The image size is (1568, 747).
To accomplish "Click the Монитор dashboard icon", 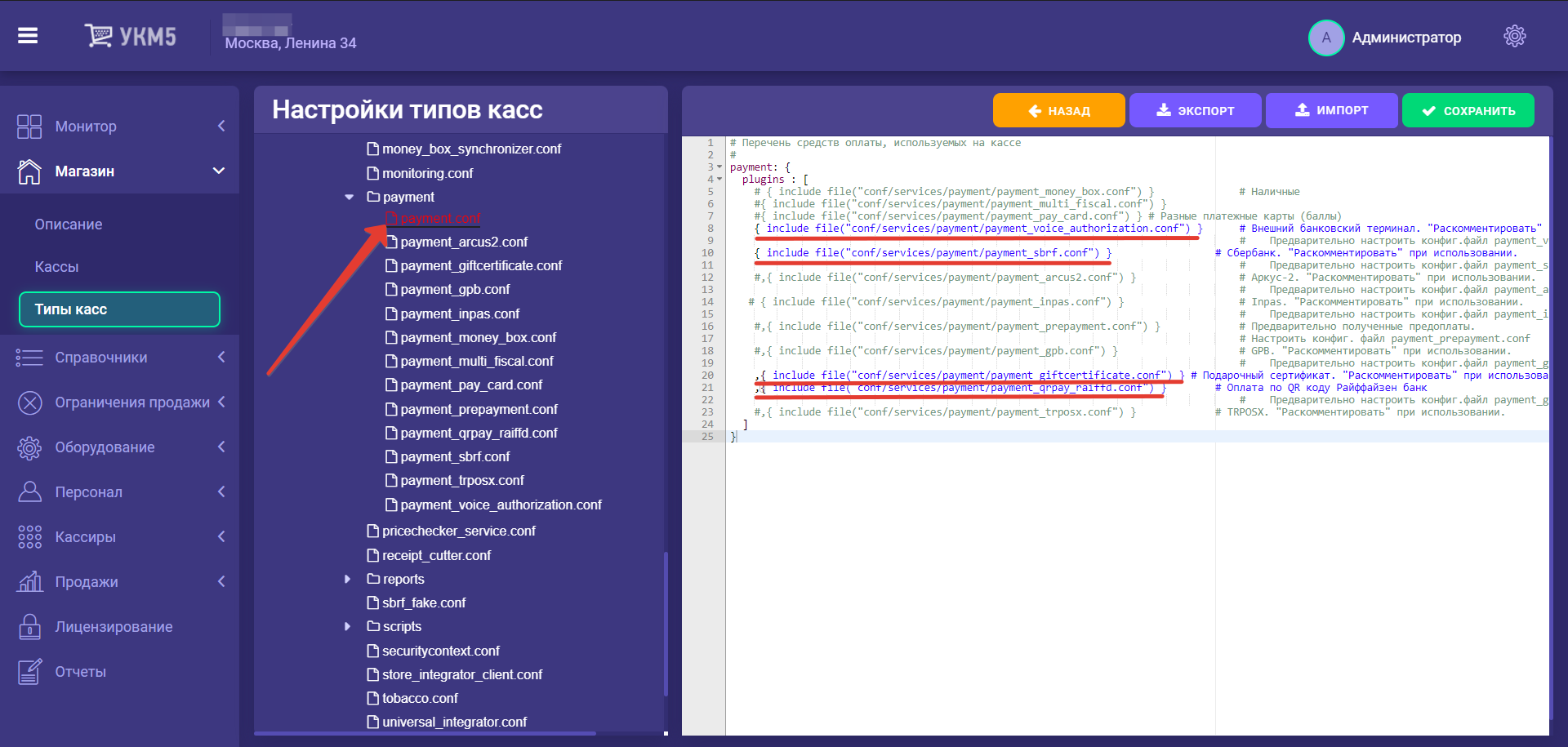I will click(29, 127).
